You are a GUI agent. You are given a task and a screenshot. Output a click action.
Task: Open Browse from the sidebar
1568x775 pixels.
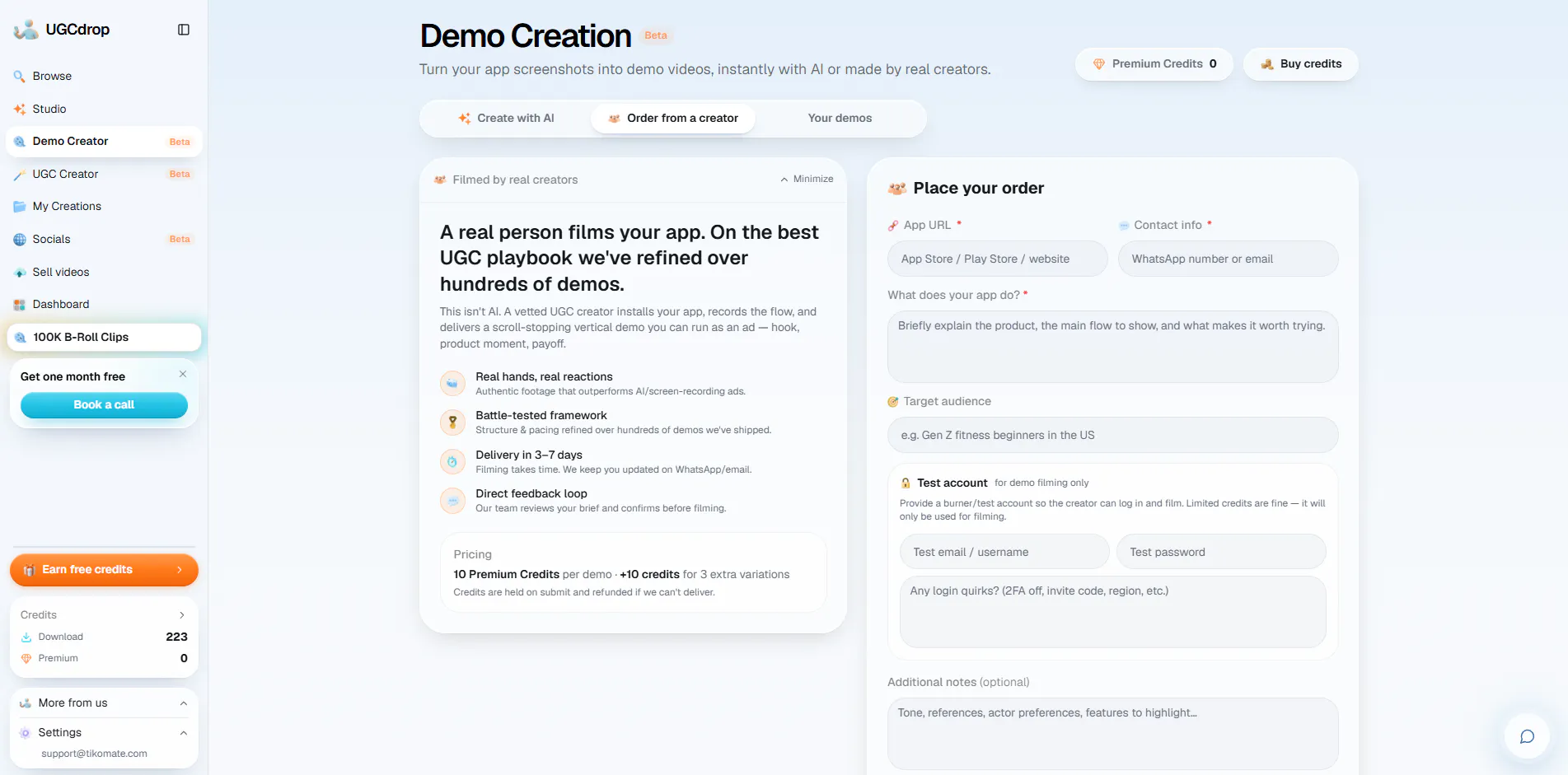coord(104,77)
